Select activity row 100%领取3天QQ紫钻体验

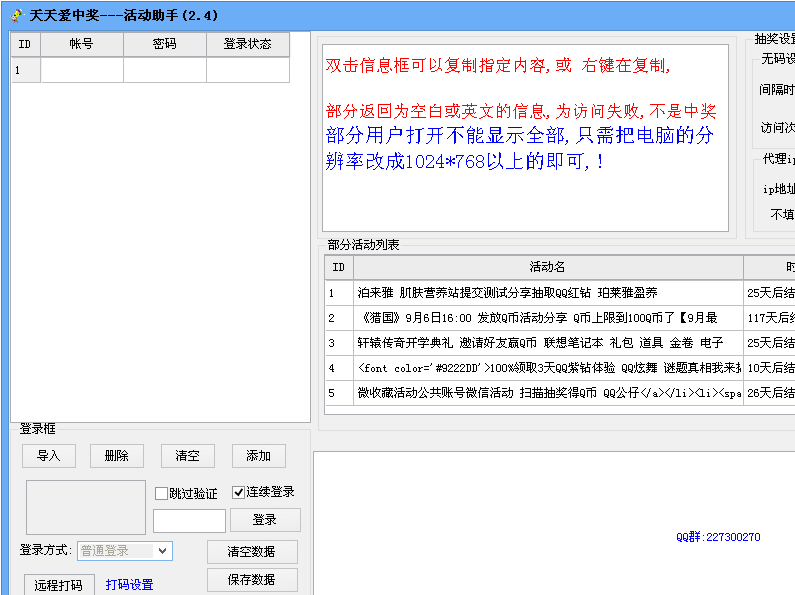pos(548,368)
